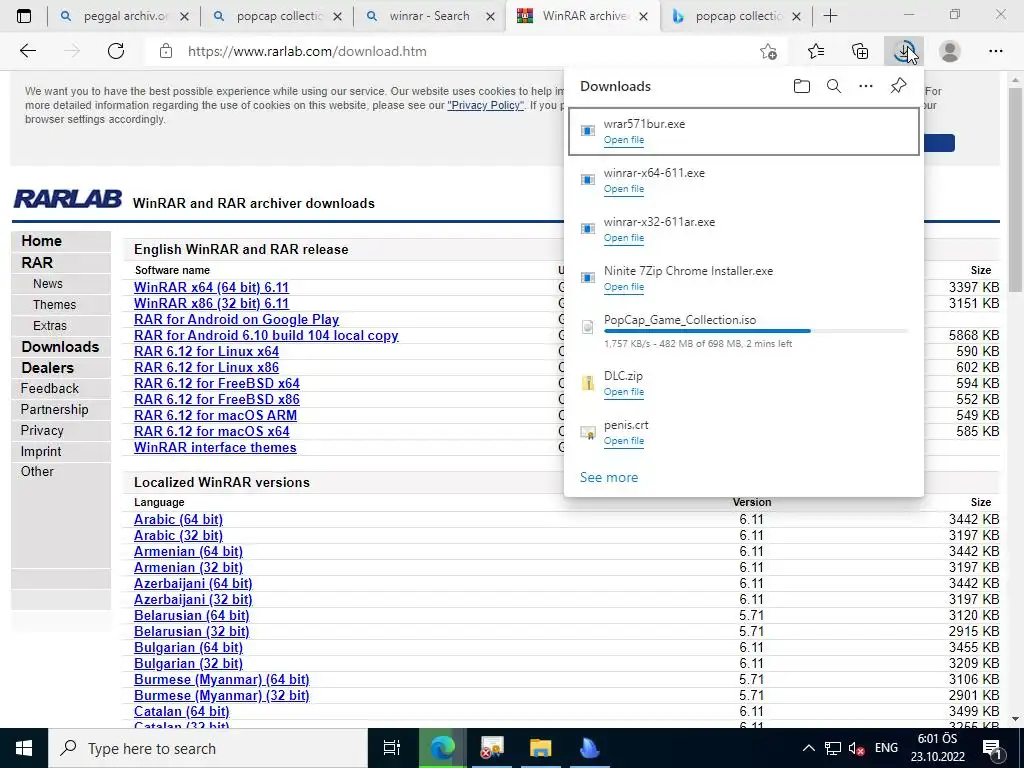Open File Explorer from taskbar
This screenshot has width=1024, height=768.
point(540,748)
